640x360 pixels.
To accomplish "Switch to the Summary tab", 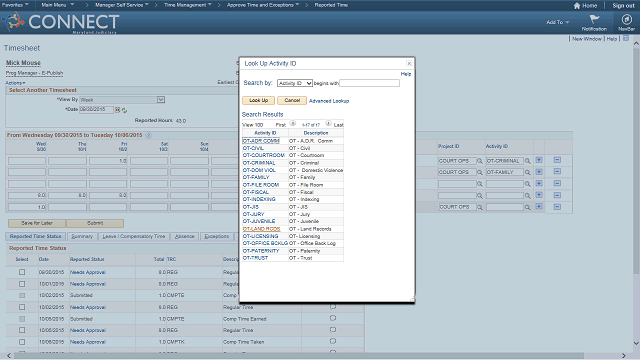I will coord(82,236).
